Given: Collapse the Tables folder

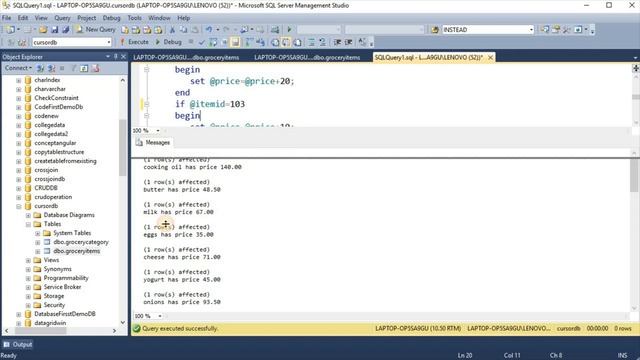Looking at the screenshot, I should pos(28,224).
